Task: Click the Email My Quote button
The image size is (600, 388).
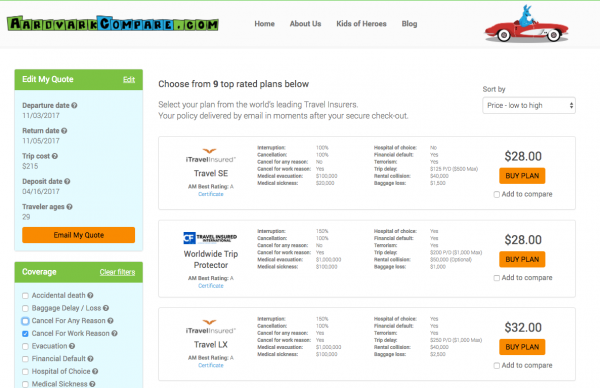Action: click(78, 235)
